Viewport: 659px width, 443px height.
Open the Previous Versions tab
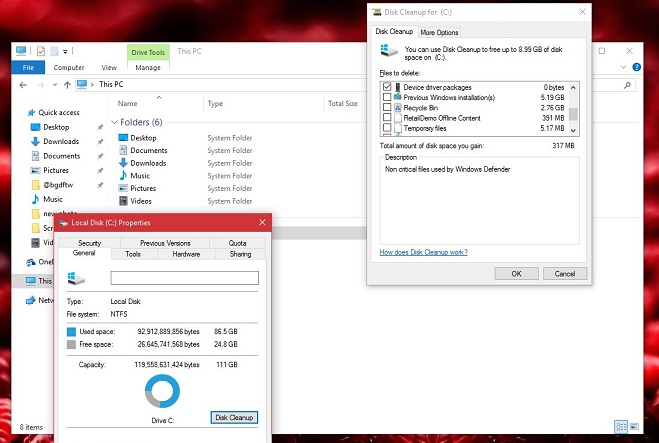coord(165,243)
